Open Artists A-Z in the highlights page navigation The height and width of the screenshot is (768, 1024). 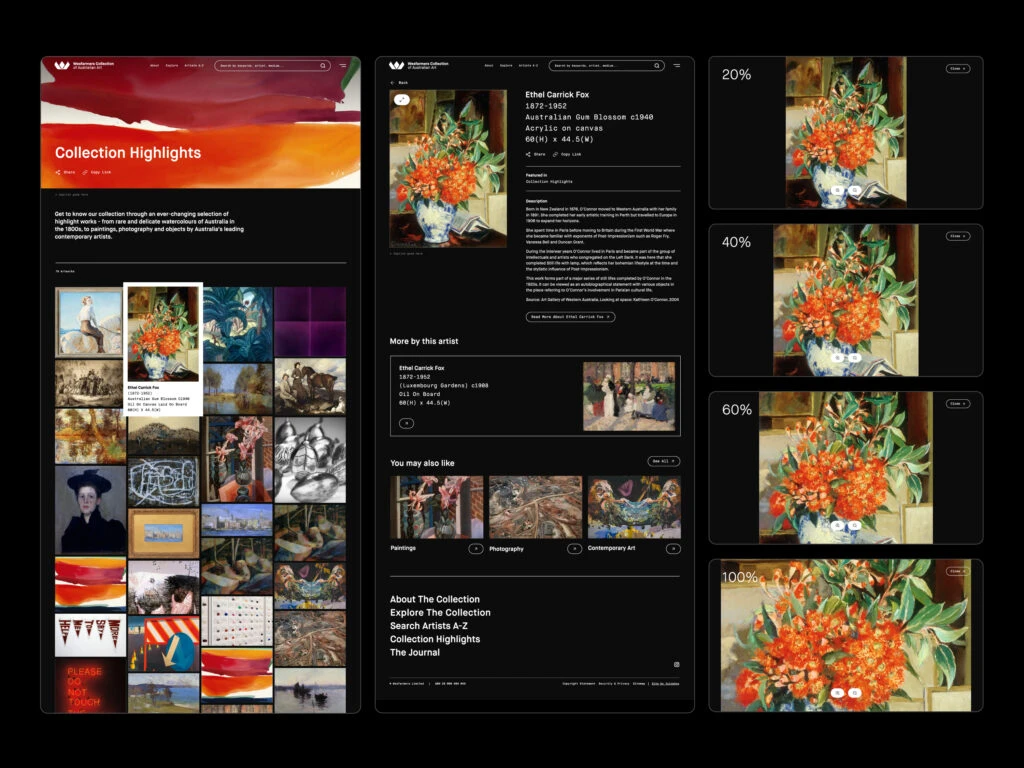click(194, 66)
